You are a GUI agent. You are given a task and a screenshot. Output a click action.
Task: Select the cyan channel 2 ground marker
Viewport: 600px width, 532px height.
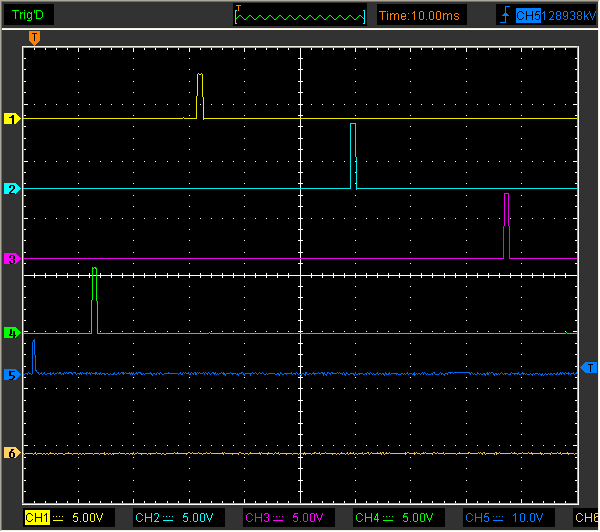pos(12,189)
